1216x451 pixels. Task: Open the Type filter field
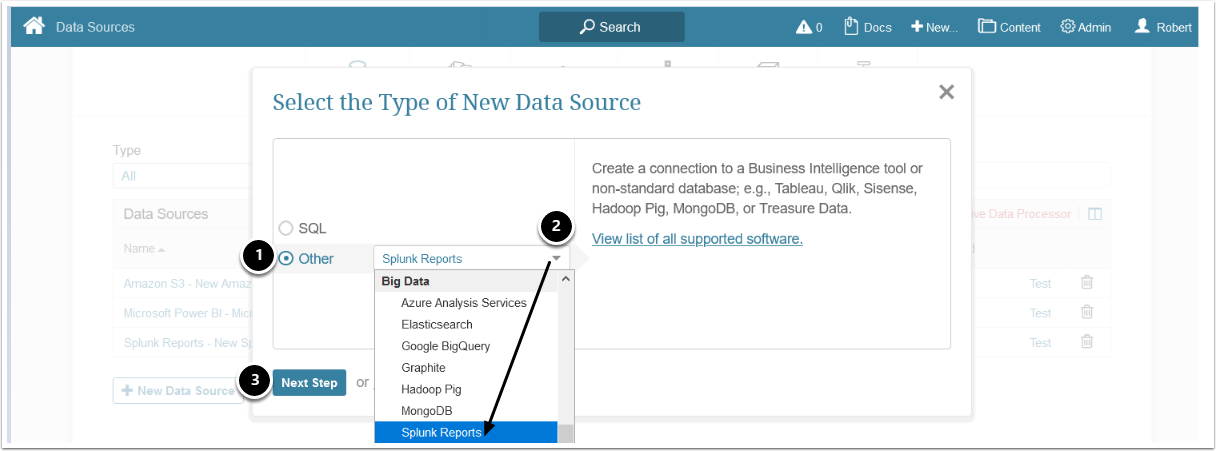point(183,176)
